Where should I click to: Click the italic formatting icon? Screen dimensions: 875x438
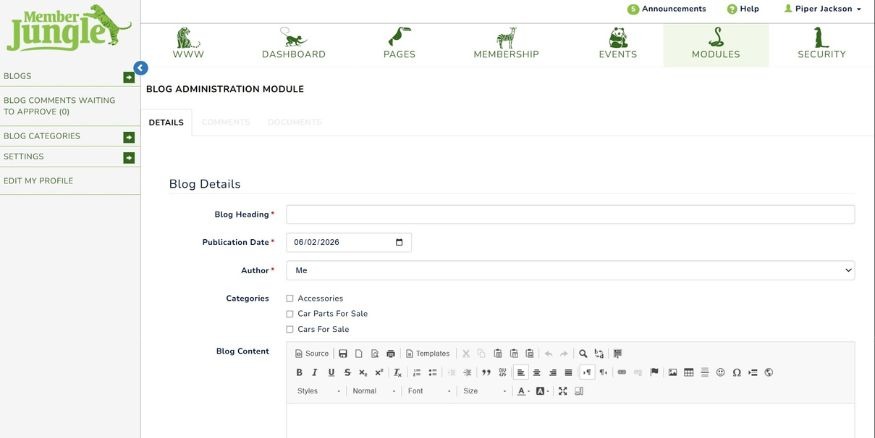(x=315, y=372)
